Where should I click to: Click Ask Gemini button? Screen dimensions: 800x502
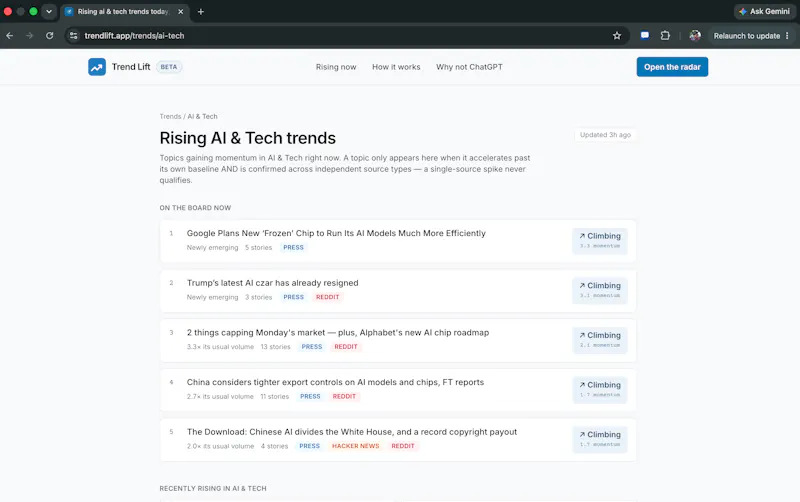764,11
